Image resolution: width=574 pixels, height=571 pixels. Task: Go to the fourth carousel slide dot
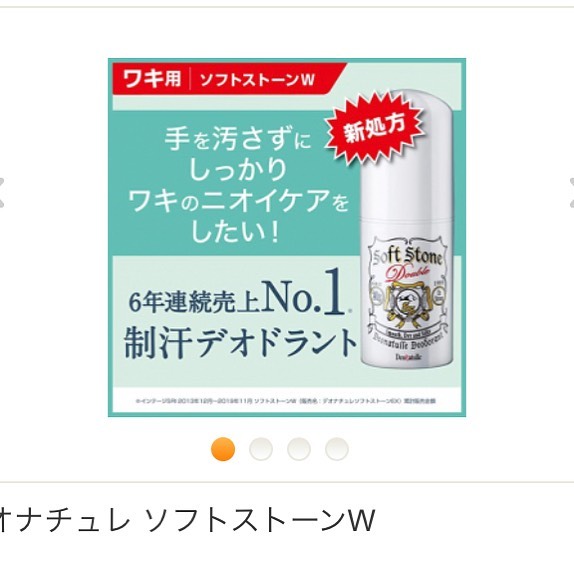[337, 449]
